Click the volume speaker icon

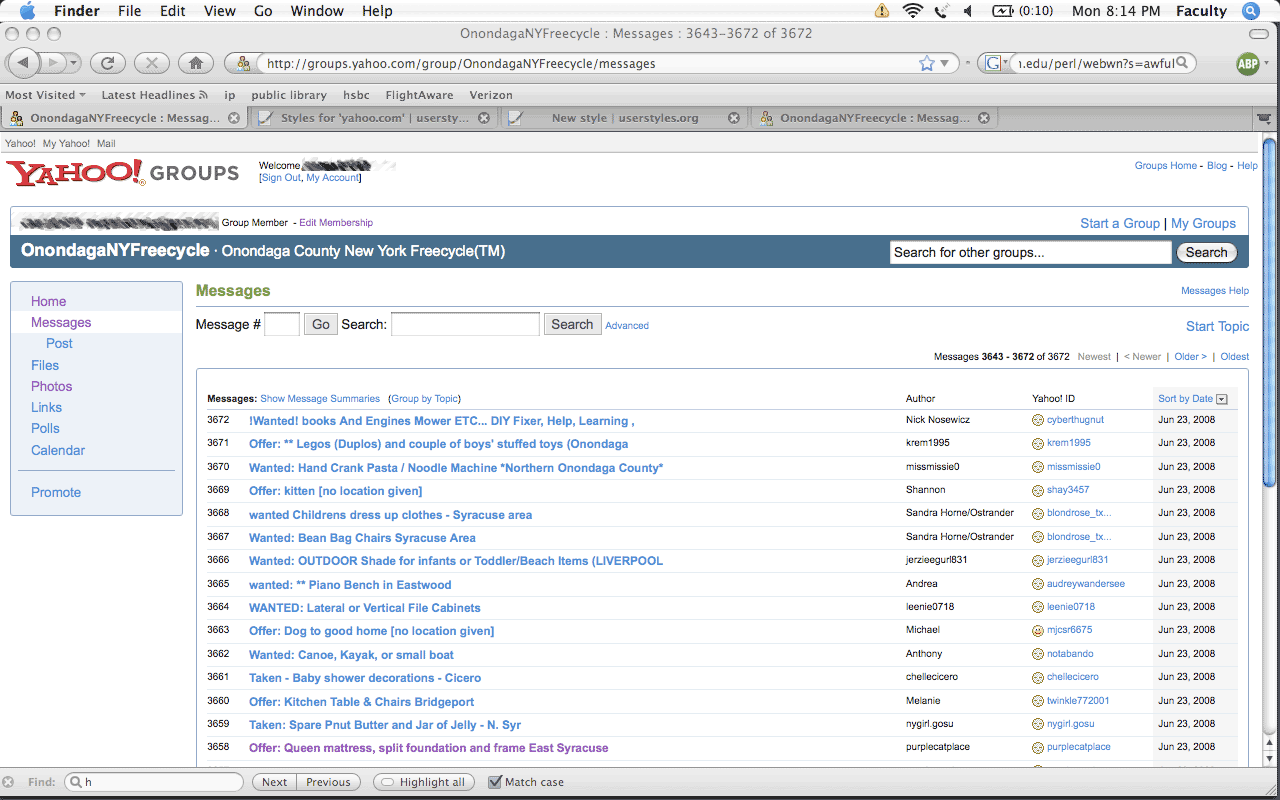(x=968, y=11)
